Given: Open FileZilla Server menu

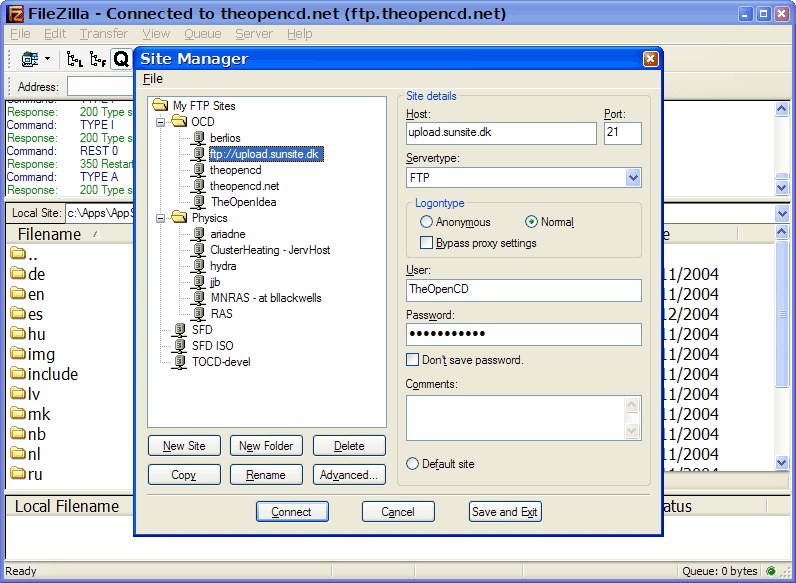Looking at the screenshot, I should click(254, 34).
